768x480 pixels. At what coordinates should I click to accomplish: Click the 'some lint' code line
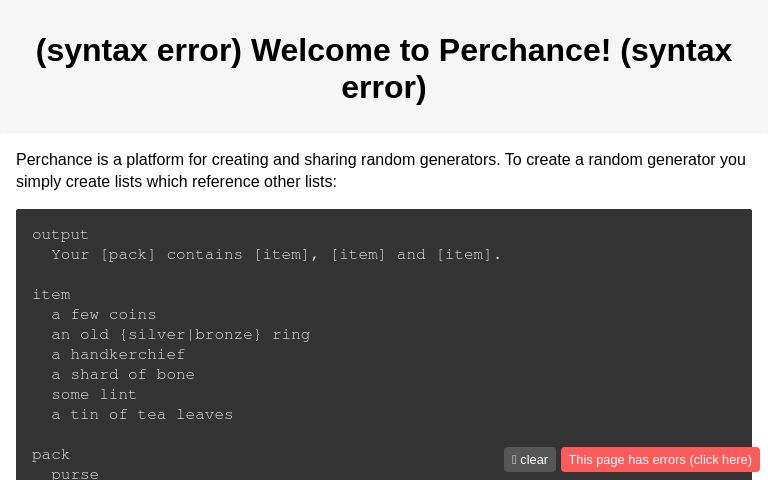pos(94,395)
